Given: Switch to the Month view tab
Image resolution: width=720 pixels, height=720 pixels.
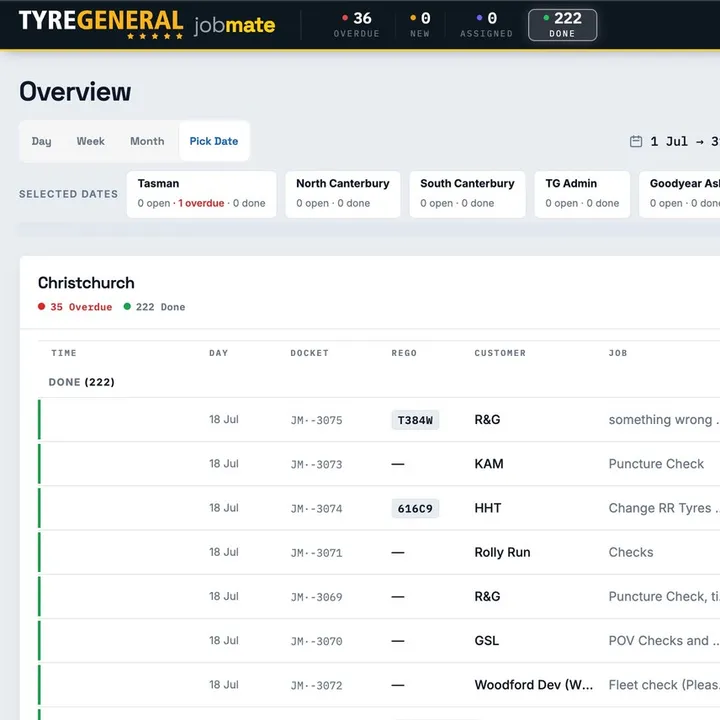Looking at the screenshot, I should tap(147, 141).
